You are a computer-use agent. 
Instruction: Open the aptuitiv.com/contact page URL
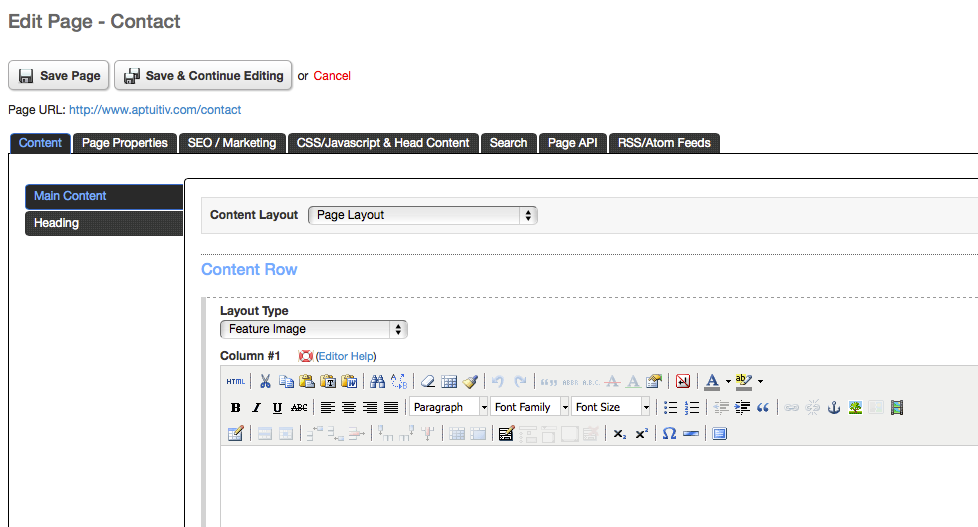coord(155,110)
